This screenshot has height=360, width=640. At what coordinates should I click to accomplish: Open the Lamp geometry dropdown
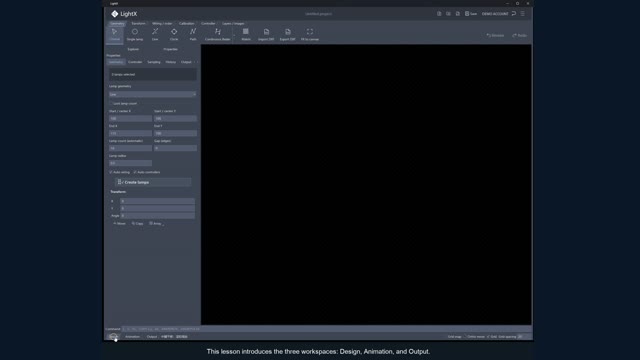tap(153, 94)
